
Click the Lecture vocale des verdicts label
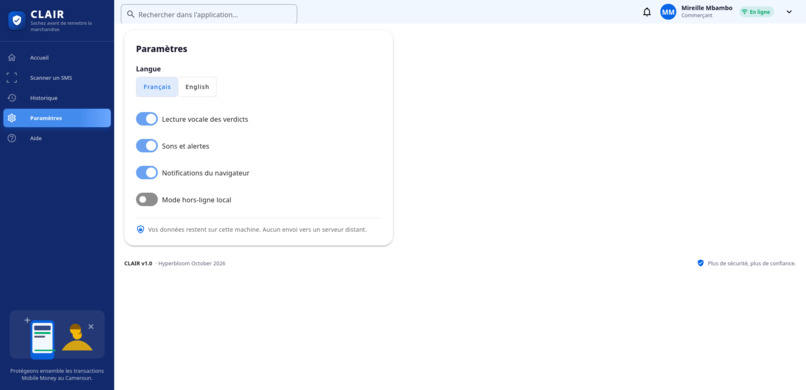[x=205, y=119]
